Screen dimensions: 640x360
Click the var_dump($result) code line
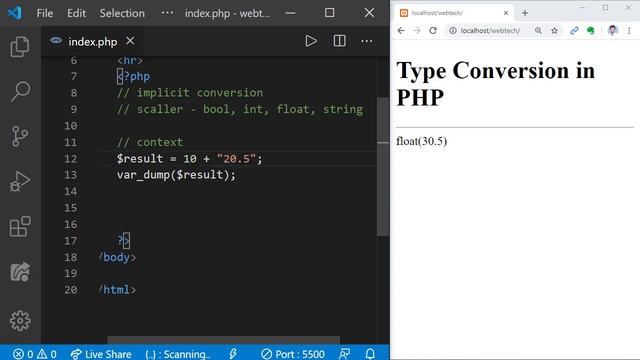click(x=176, y=175)
